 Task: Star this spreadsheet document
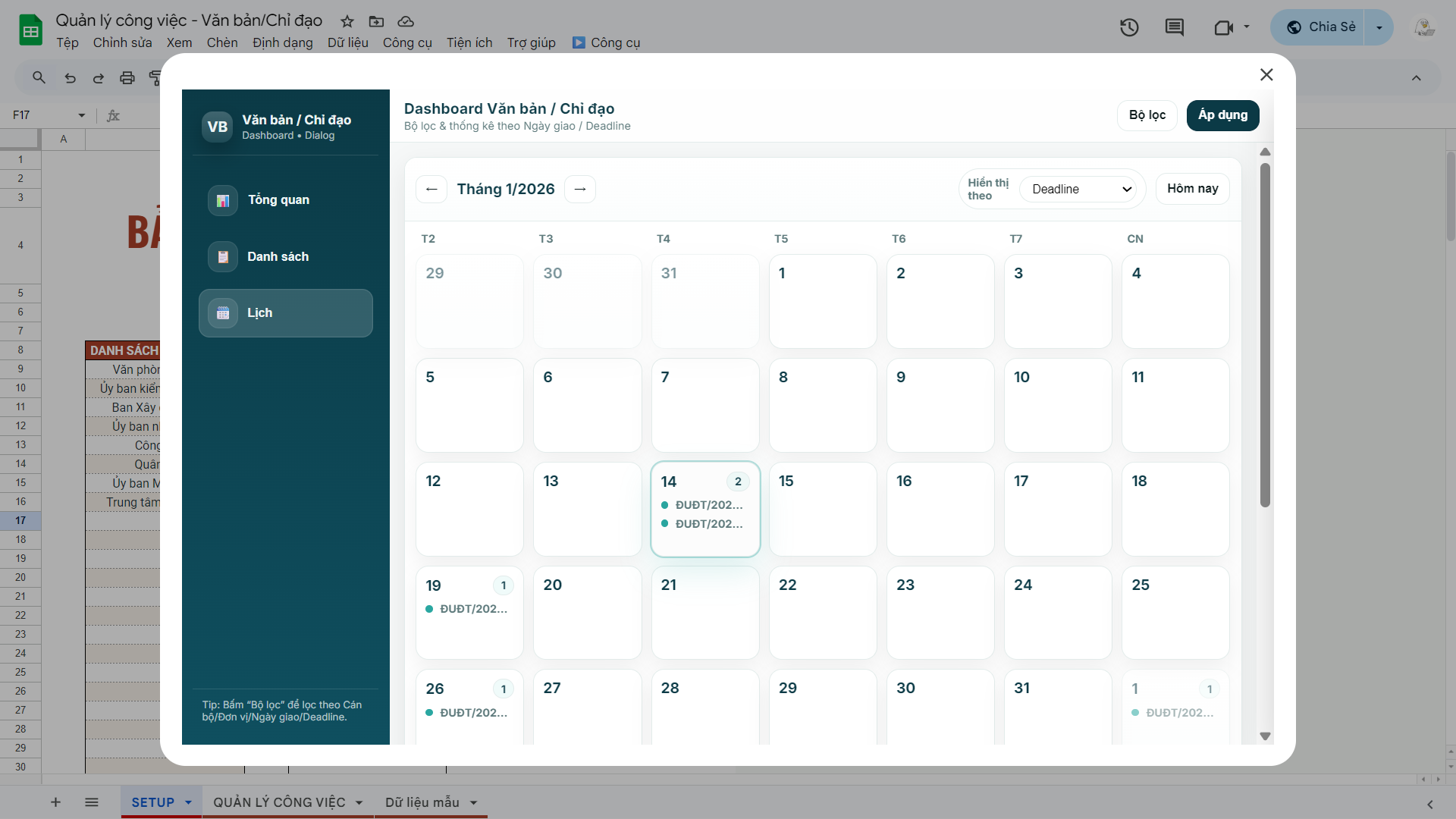click(347, 21)
